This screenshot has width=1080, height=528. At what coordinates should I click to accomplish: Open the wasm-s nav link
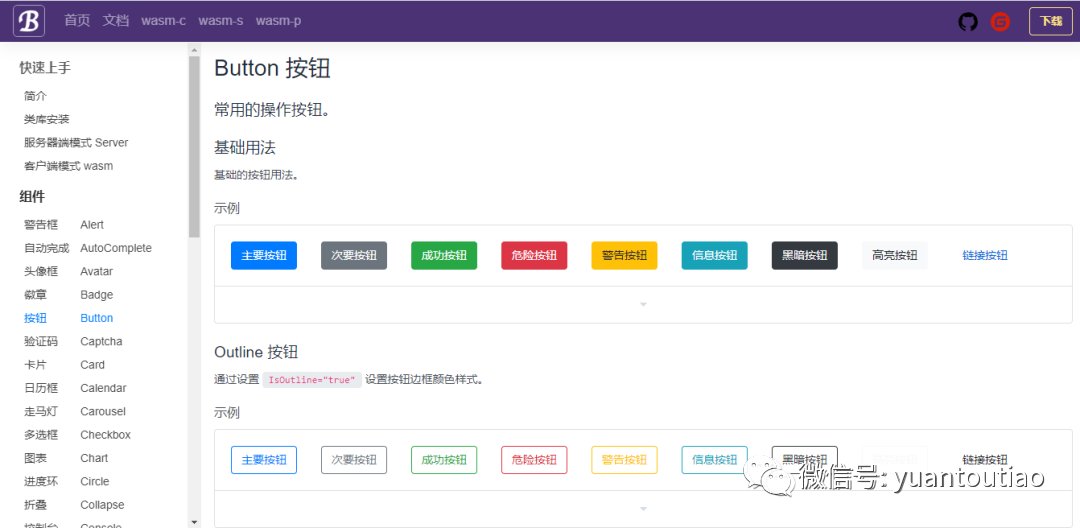(x=220, y=21)
